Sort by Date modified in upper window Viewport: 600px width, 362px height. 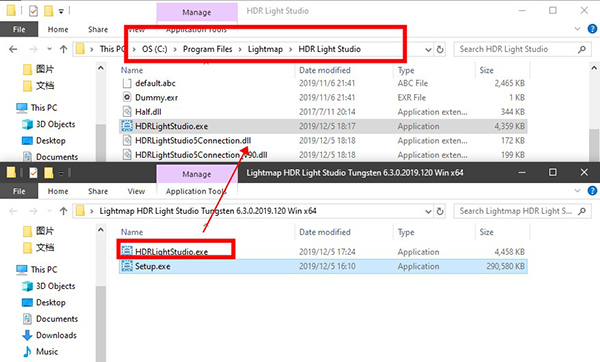click(x=324, y=70)
